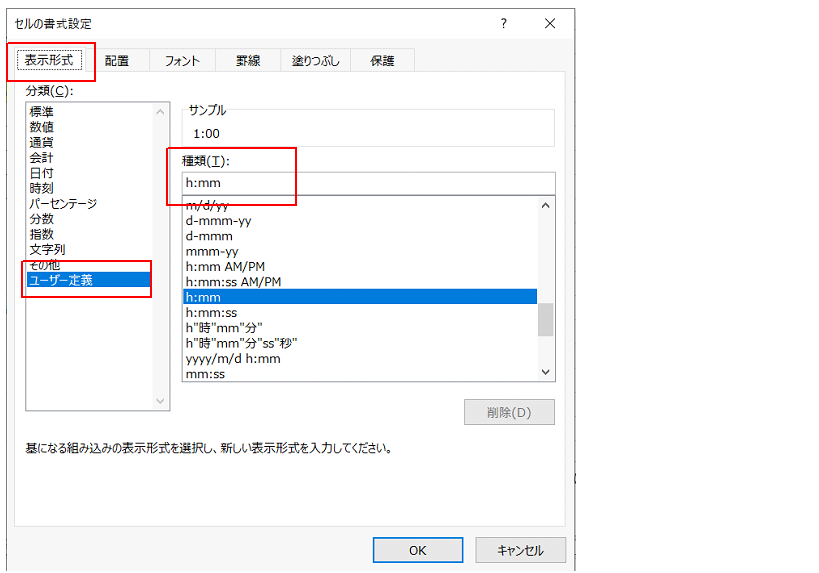Click the キャンセル button
Viewport: 819px width, 573px height.
tap(520, 550)
